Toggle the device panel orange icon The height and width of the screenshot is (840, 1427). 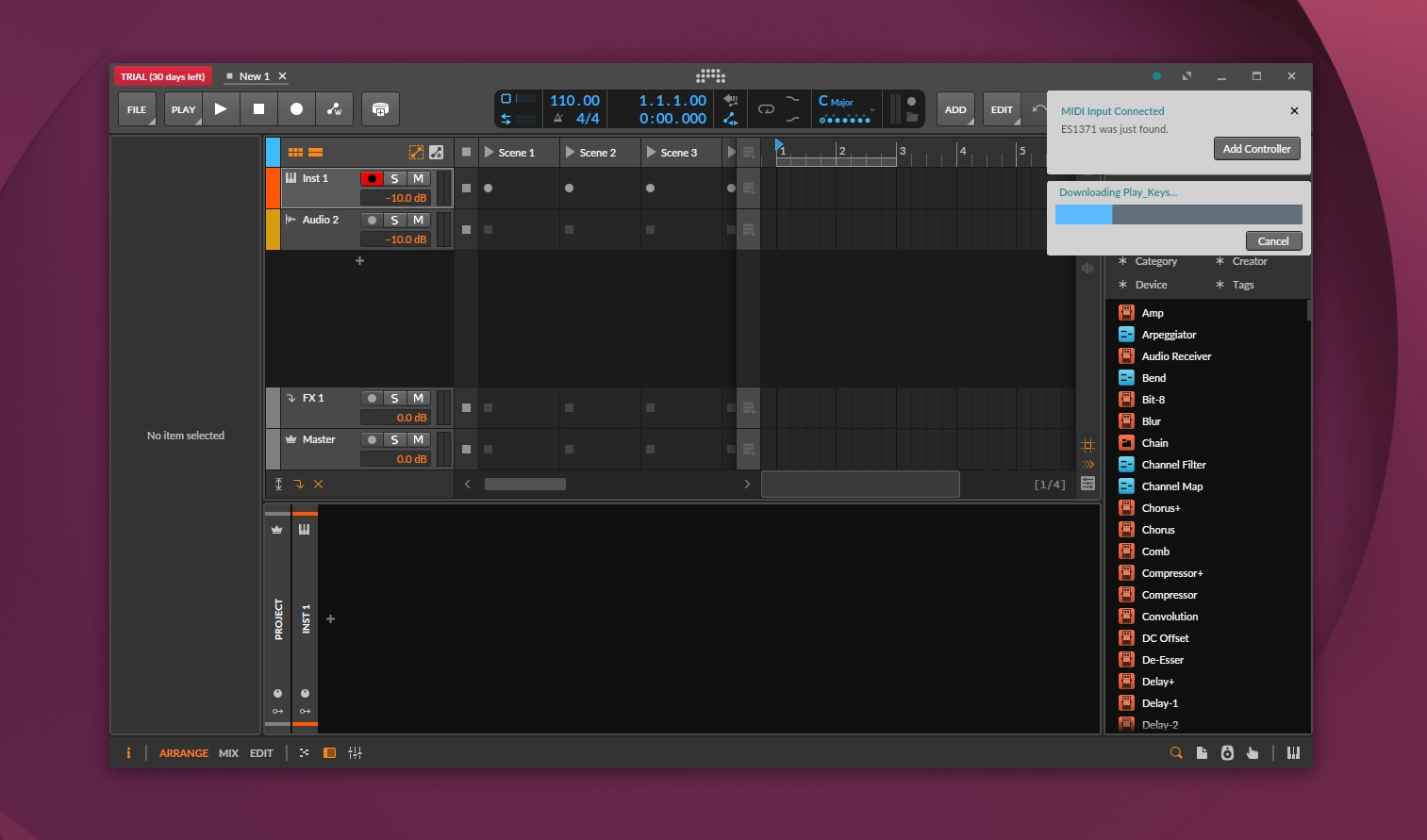329,753
